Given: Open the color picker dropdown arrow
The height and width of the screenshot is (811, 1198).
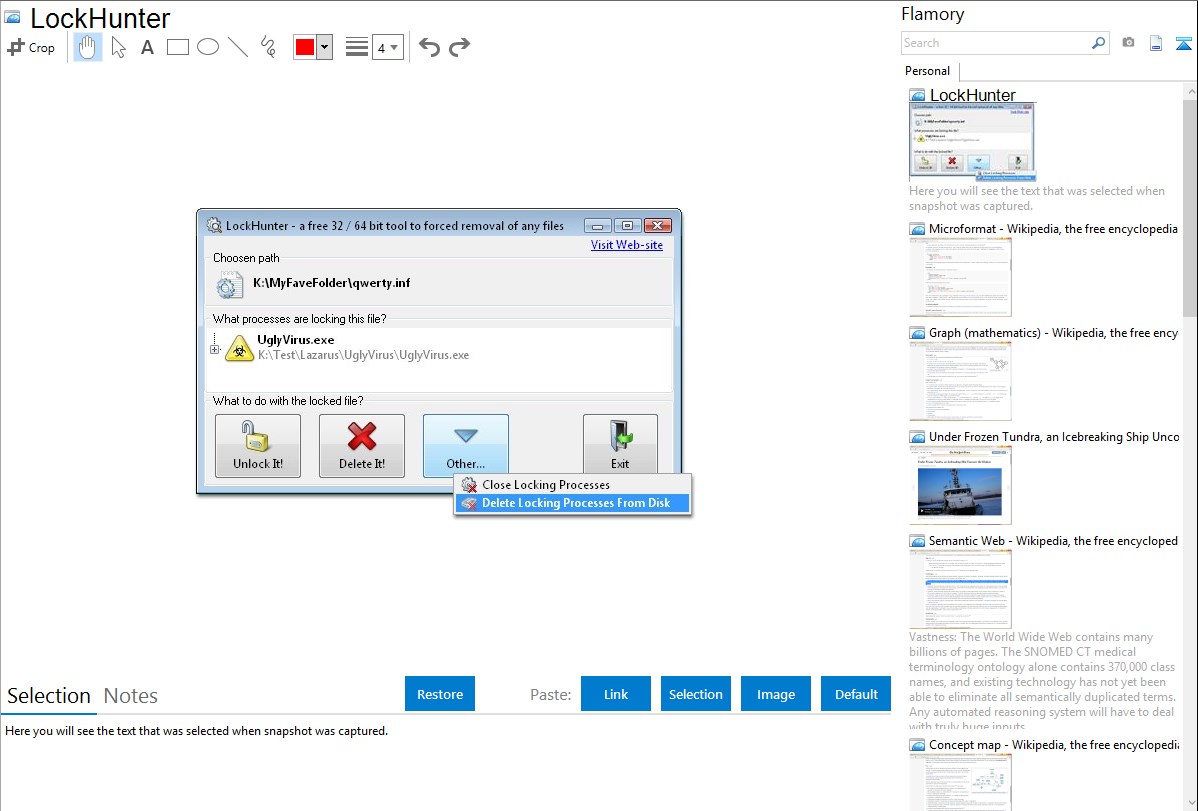Looking at the screenshot, I should point(324,47).
